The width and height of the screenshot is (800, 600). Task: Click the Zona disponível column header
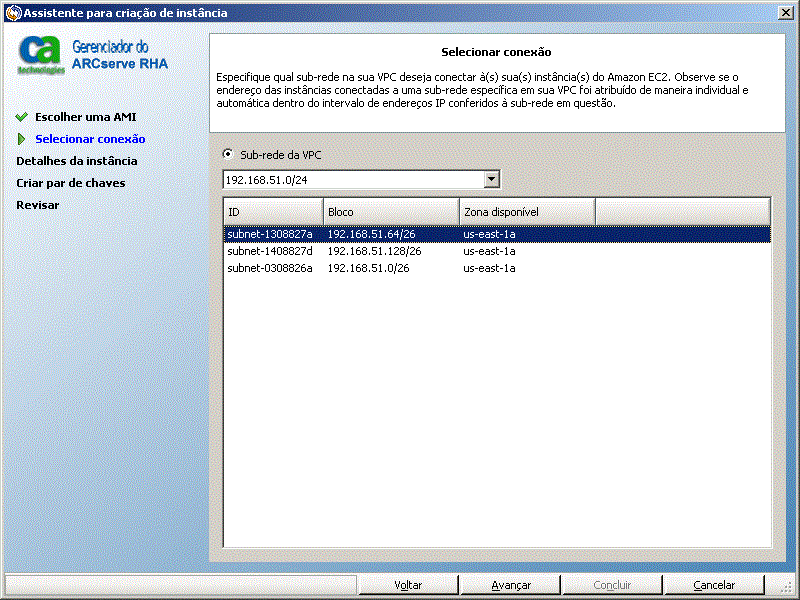527,212
